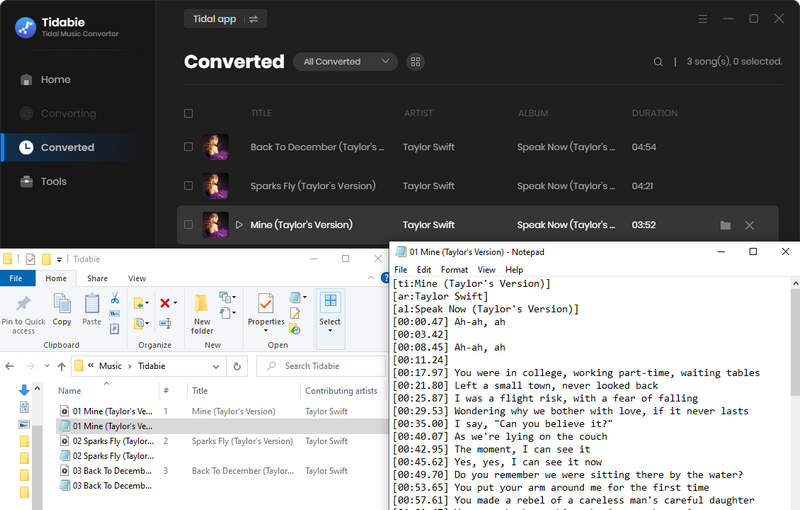Click the History icon in Open group

(x=295, y=329)
